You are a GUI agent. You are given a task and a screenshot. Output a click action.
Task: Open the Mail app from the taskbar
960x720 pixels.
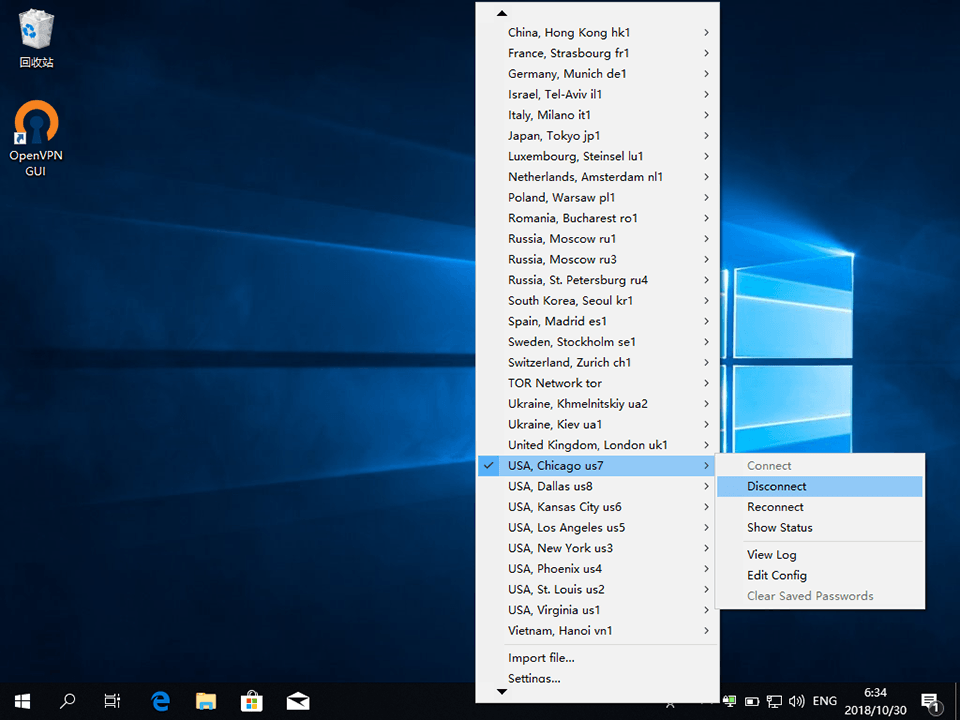coord(298,701)
